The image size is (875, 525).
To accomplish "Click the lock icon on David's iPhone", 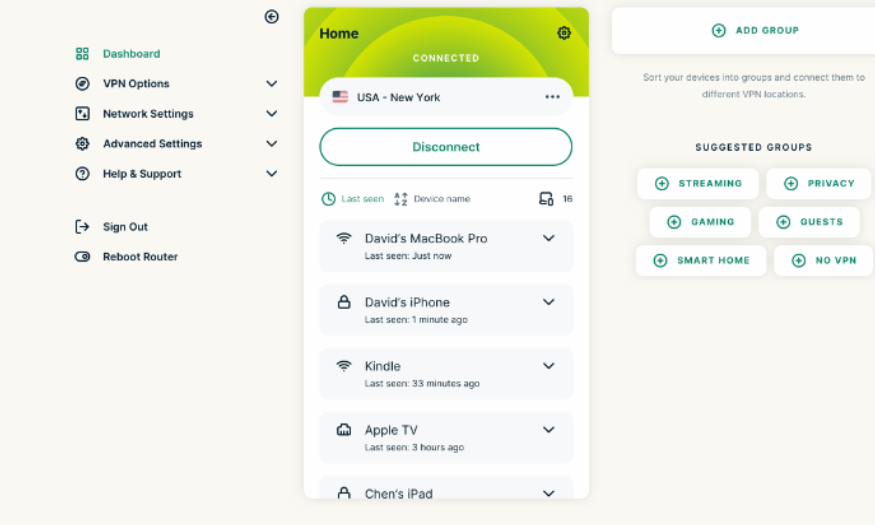I will tap(344, 302).
